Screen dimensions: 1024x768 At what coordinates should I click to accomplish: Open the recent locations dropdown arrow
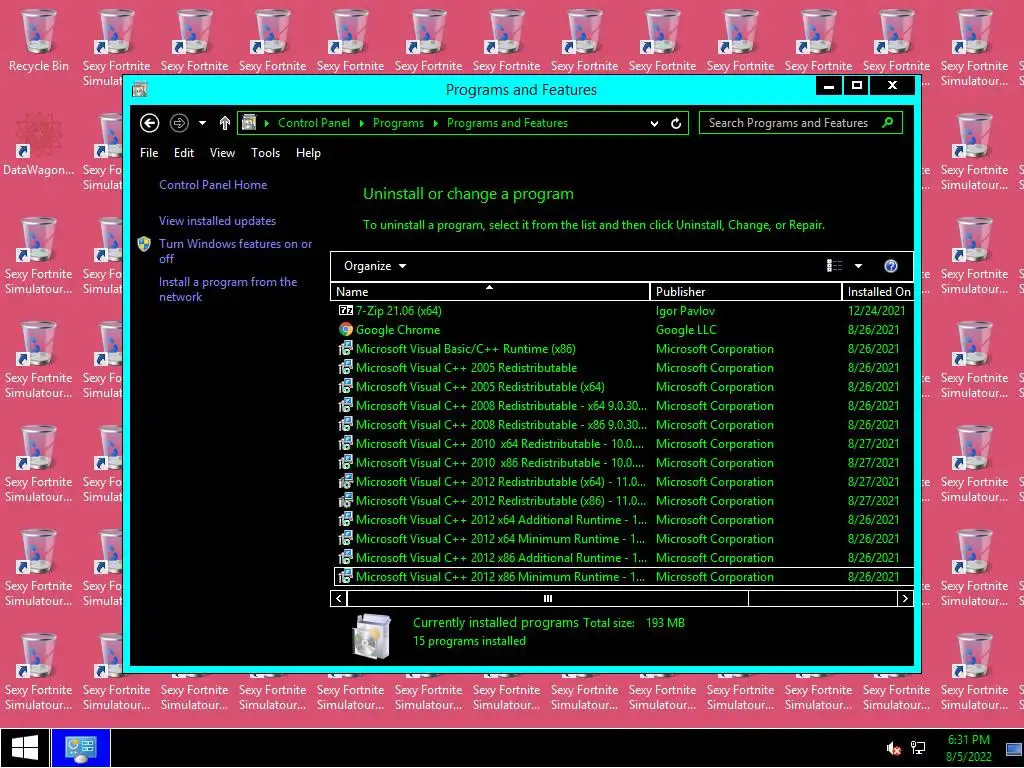click(x=202, y=123)
